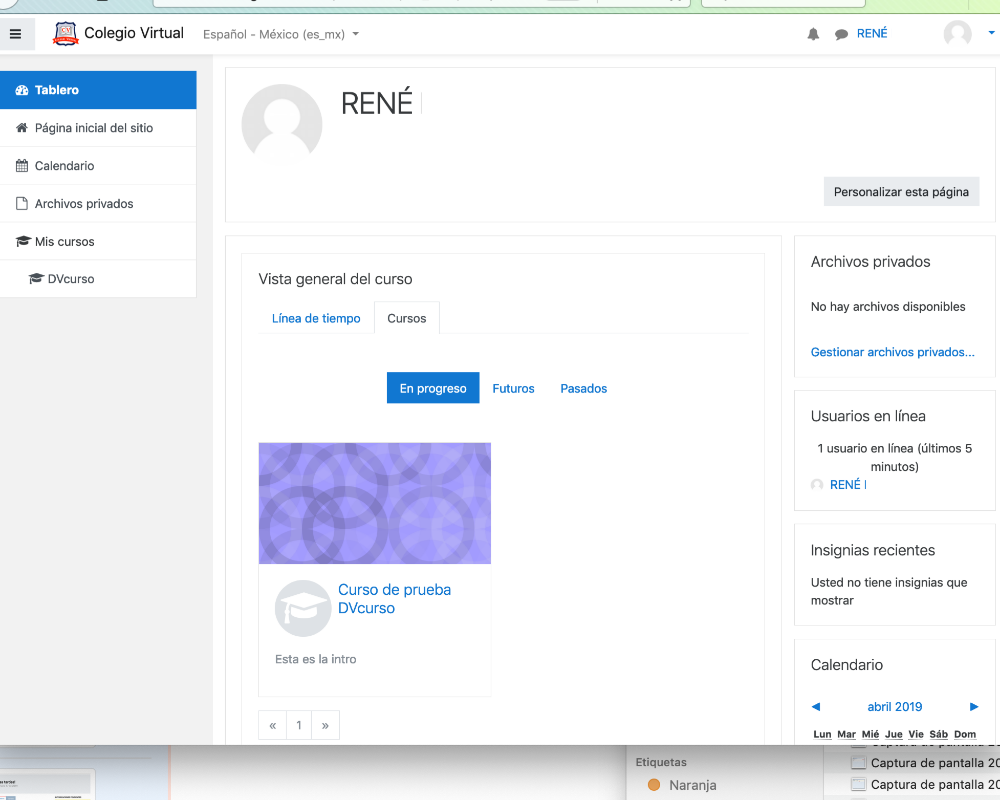
Task: Click the purple course image thumbnail
Action: coord(374,503)
